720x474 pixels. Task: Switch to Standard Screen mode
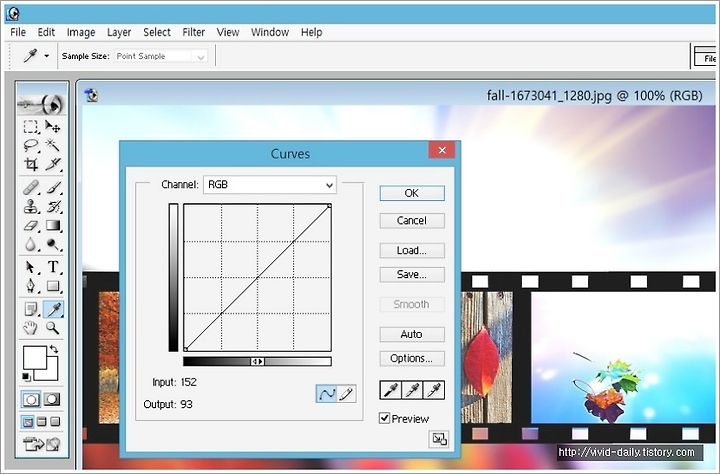[x=28, y=421]
